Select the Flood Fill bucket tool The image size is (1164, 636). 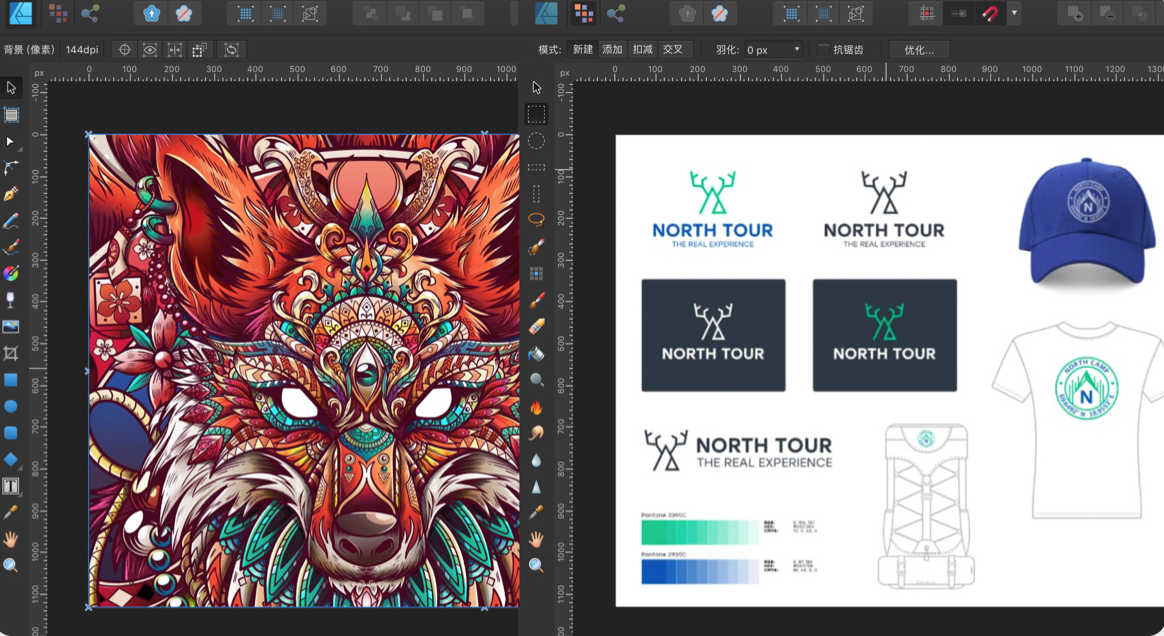tap(537, 353)
